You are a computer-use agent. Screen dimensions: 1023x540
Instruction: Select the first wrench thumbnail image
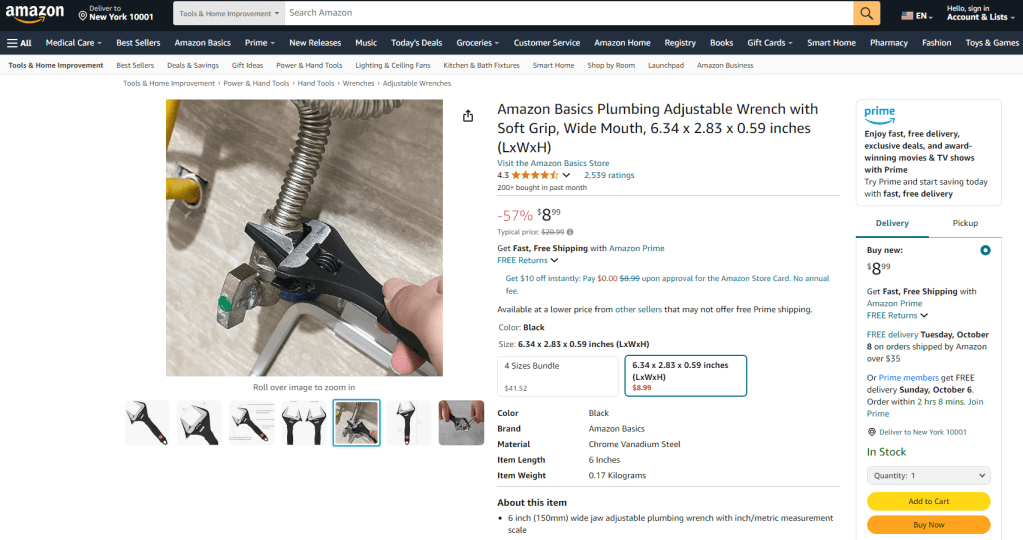[147, 422]
